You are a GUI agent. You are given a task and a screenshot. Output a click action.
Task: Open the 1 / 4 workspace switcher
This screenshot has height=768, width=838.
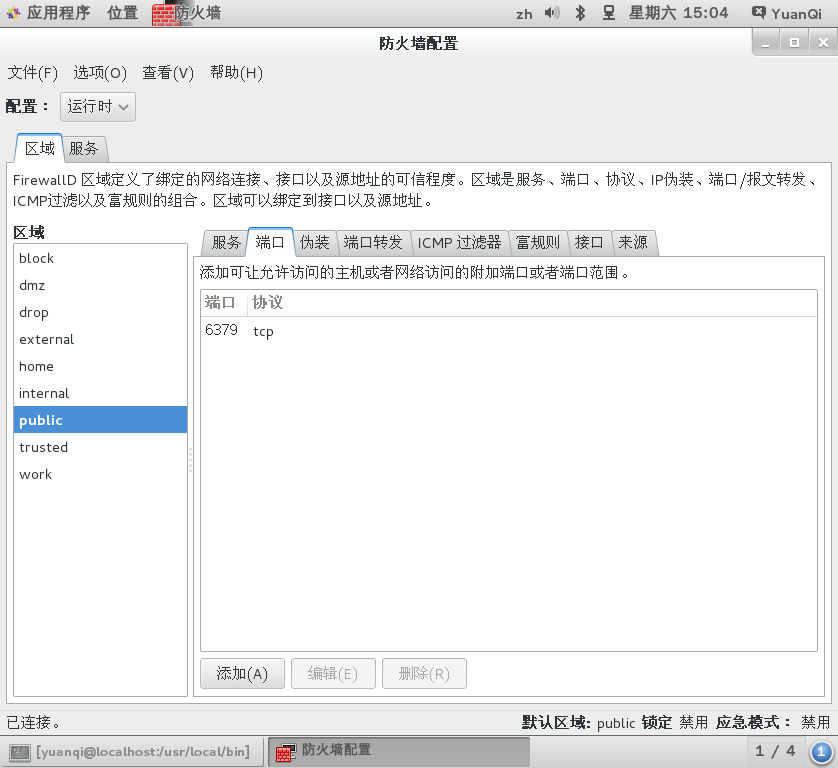tap(775, 751)
